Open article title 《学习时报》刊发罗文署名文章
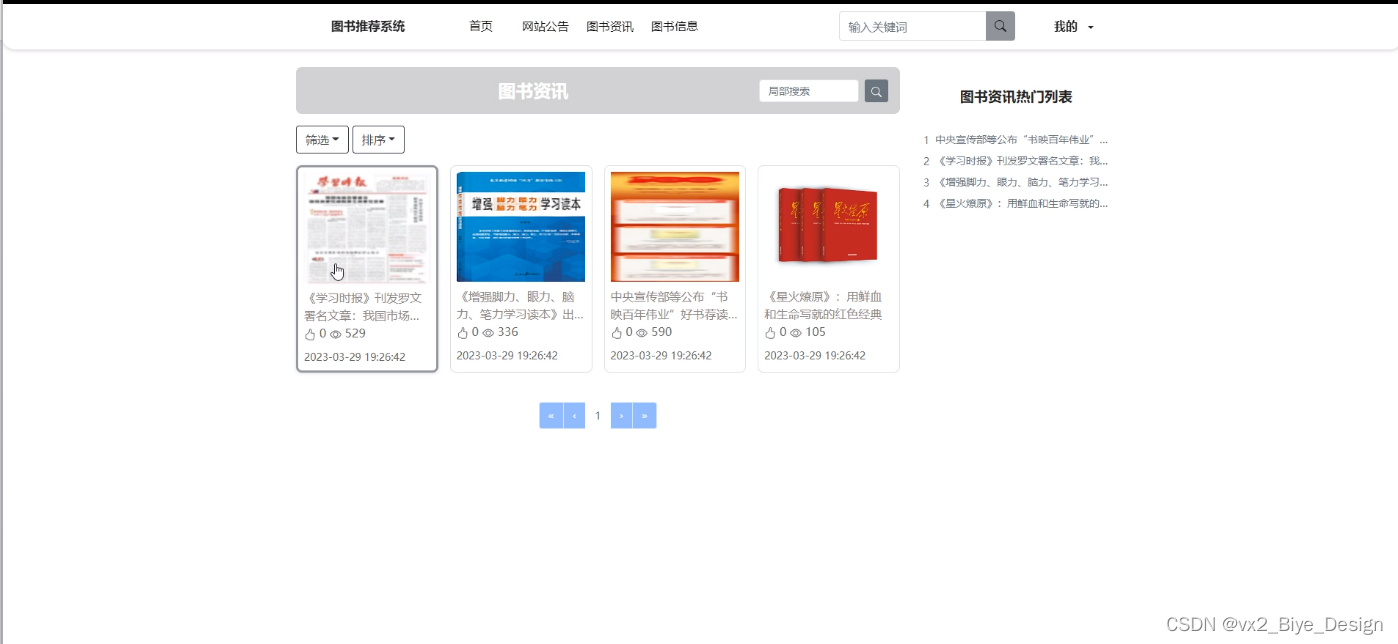Viewport: 1398px width, 644px height. 363,307
